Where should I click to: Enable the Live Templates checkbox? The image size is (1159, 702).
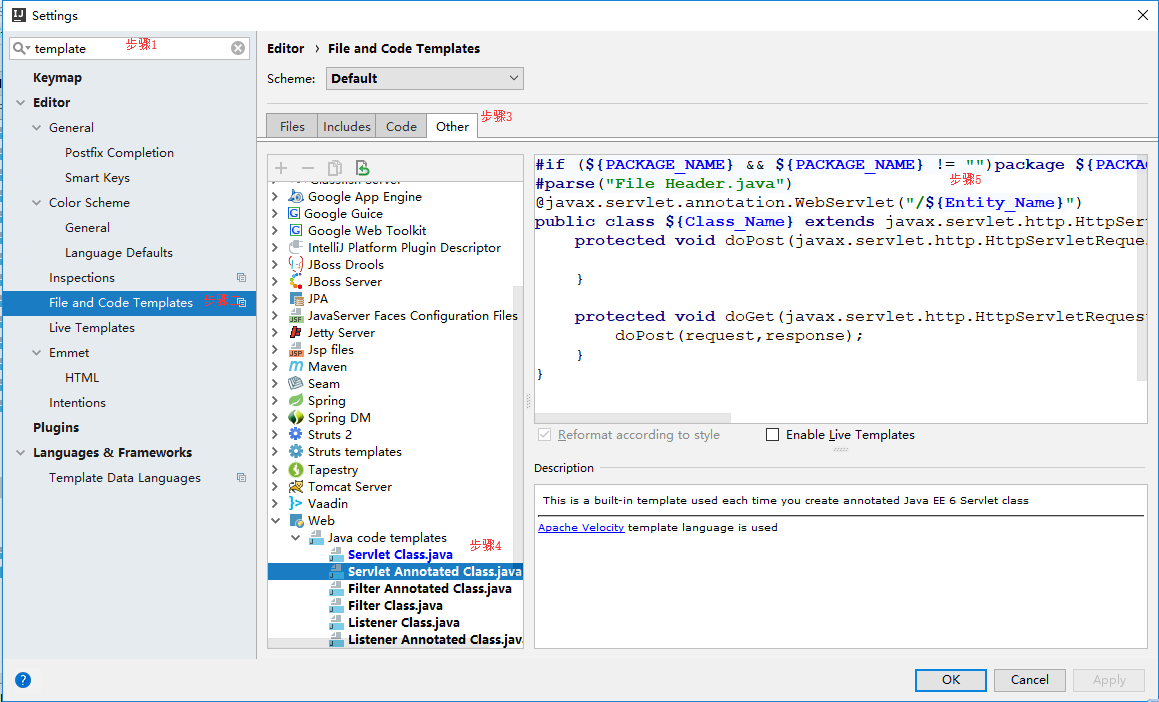point(772,435)
